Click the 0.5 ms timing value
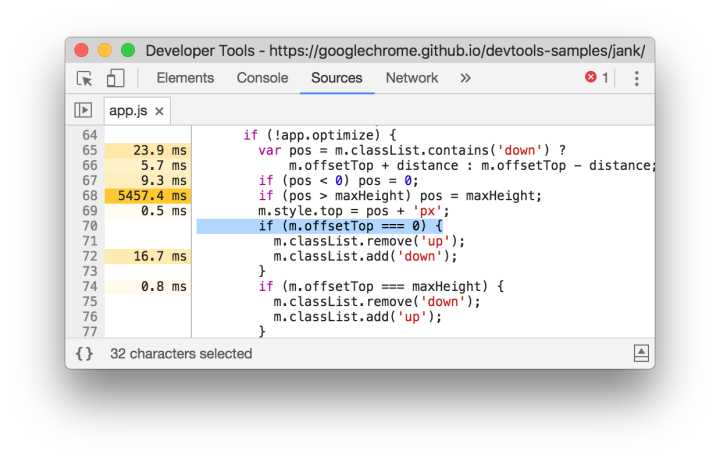The image size is (720, 462). (x=163, y=211)
